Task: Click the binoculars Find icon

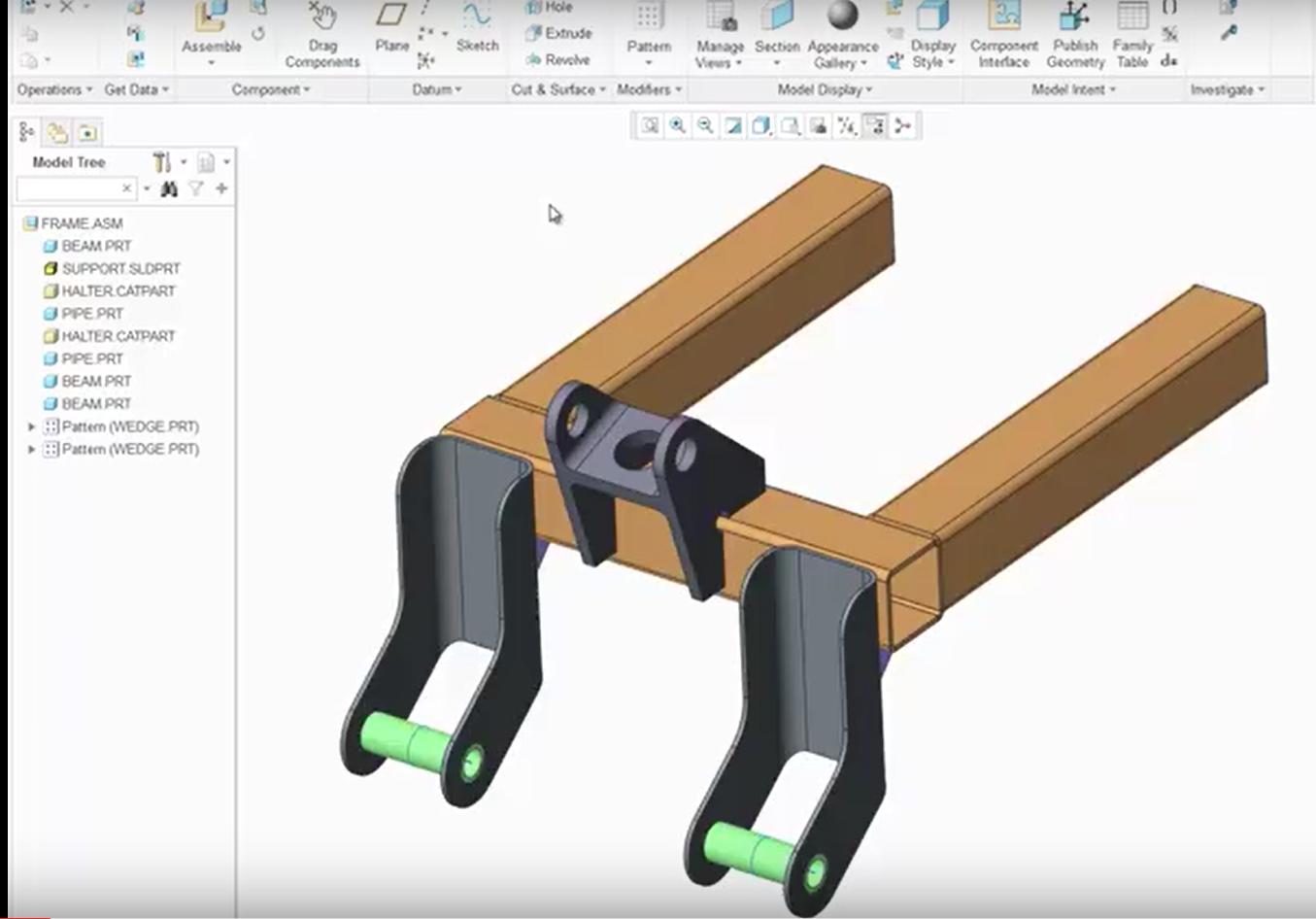Action: [x=169, y=188]
